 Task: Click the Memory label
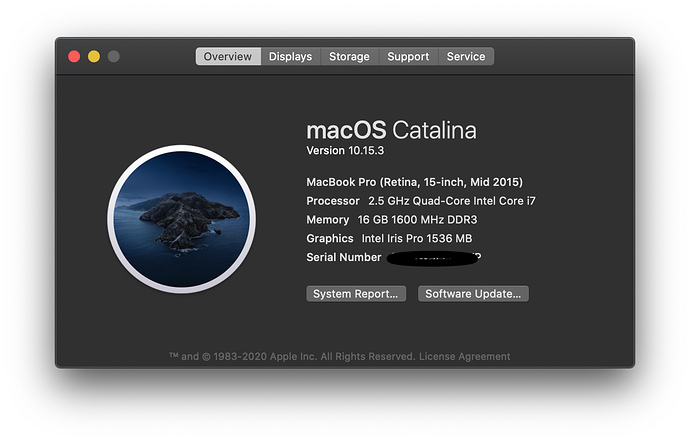pyautogui.click(x=327, y=220)
